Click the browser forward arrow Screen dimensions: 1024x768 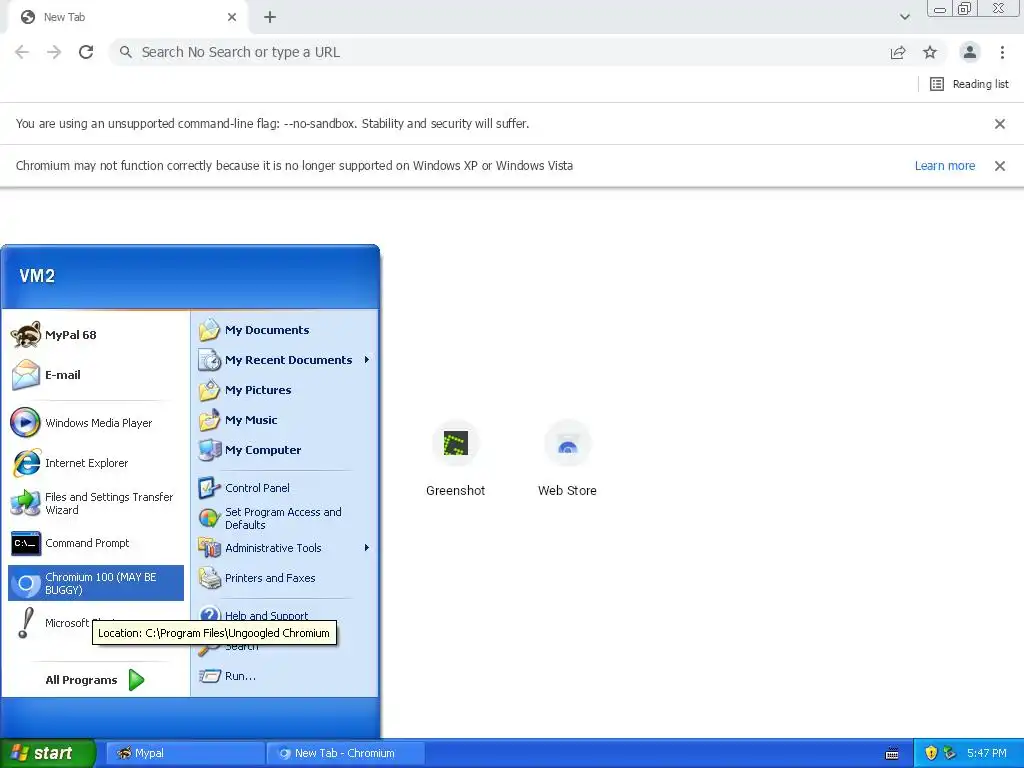click(x=54, y=52)
